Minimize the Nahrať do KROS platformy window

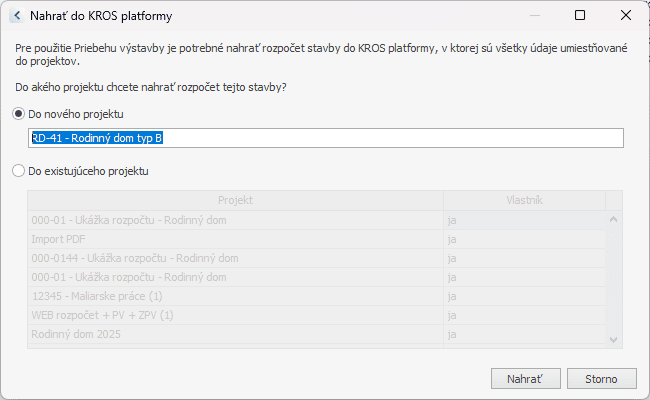(x=536, y=16)
